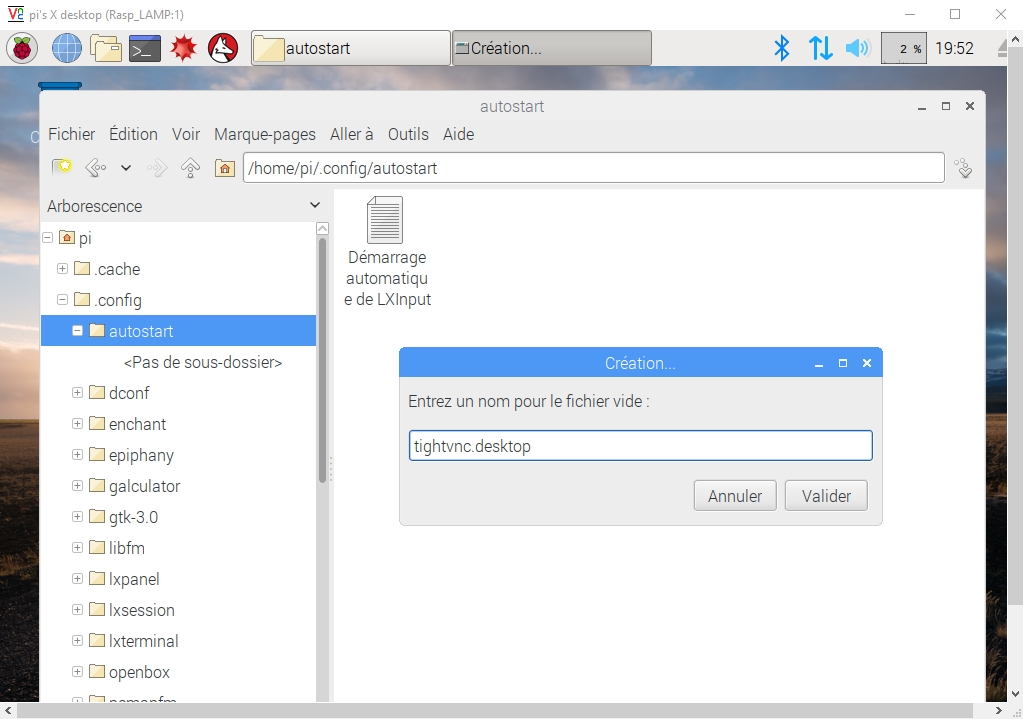Viewport: 1023px width, 719px height.
Task: Open Wolfram wolf icon in panel
Action: click(223, 48)
